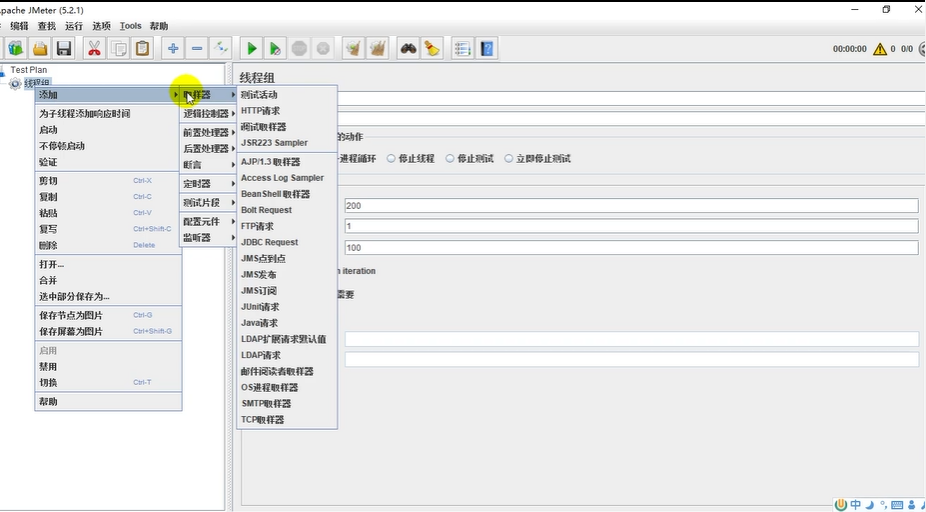Image resolution: width=926 pixels, height=512 pixels.
Task: Click the IME 中 language indicator
Action: click(855, 505)
